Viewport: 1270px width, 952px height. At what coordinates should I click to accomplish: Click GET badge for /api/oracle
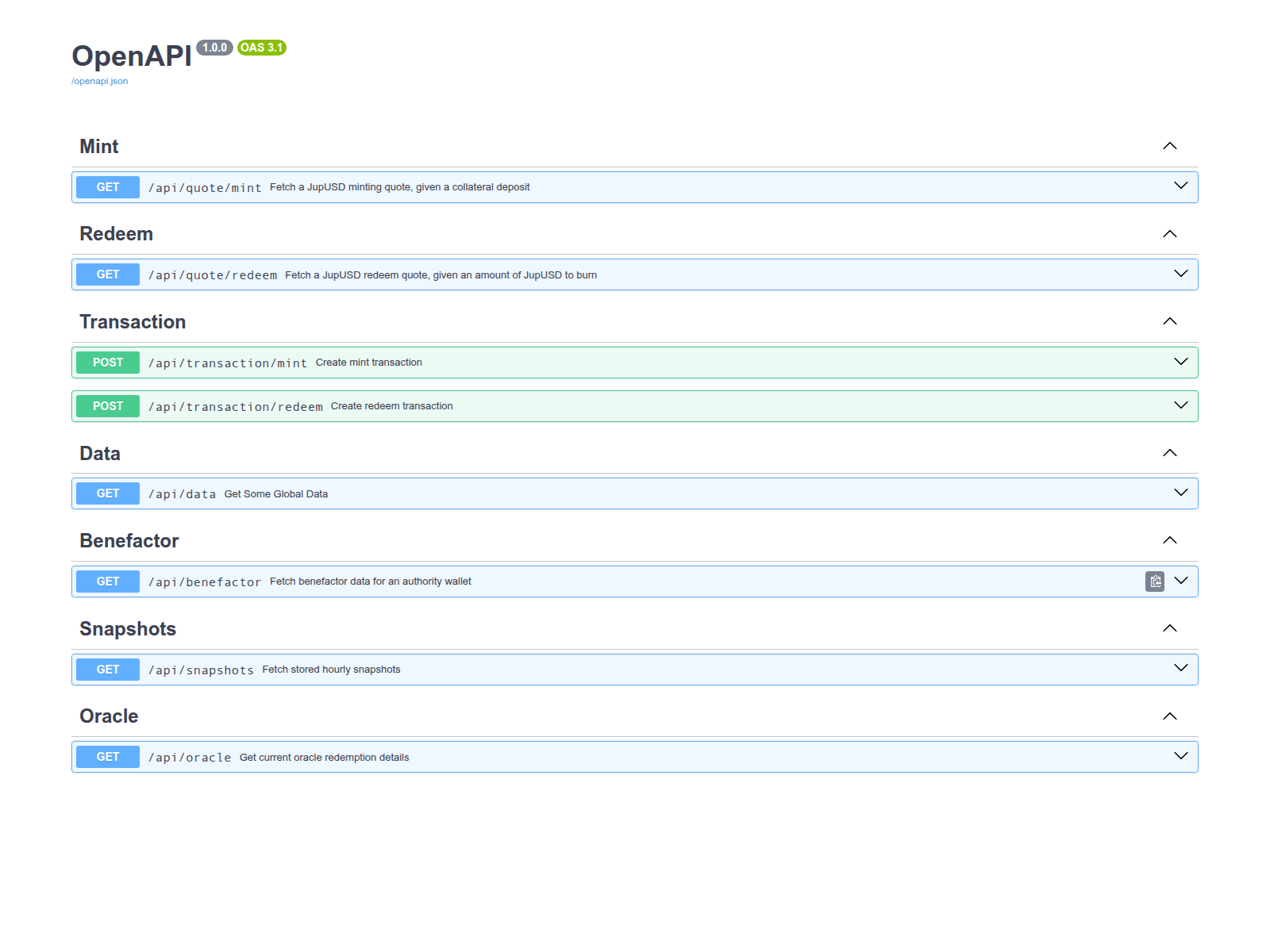click(x=108, y=757)
